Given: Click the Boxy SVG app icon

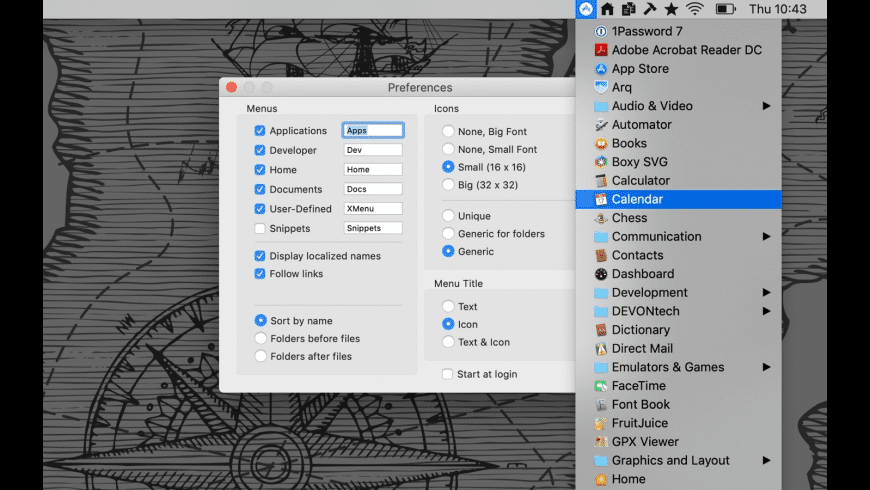Looking at the screenshot, I should coord(601,162).
